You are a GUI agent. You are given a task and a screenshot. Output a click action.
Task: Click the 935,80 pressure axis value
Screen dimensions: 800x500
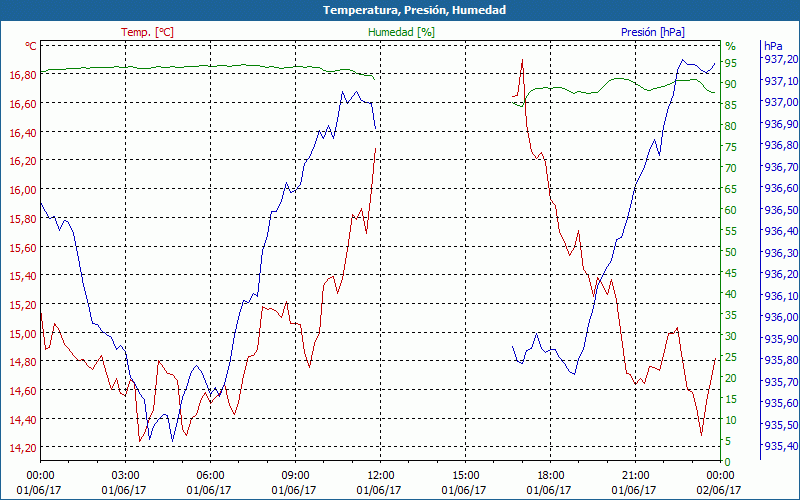coord(781,360)
